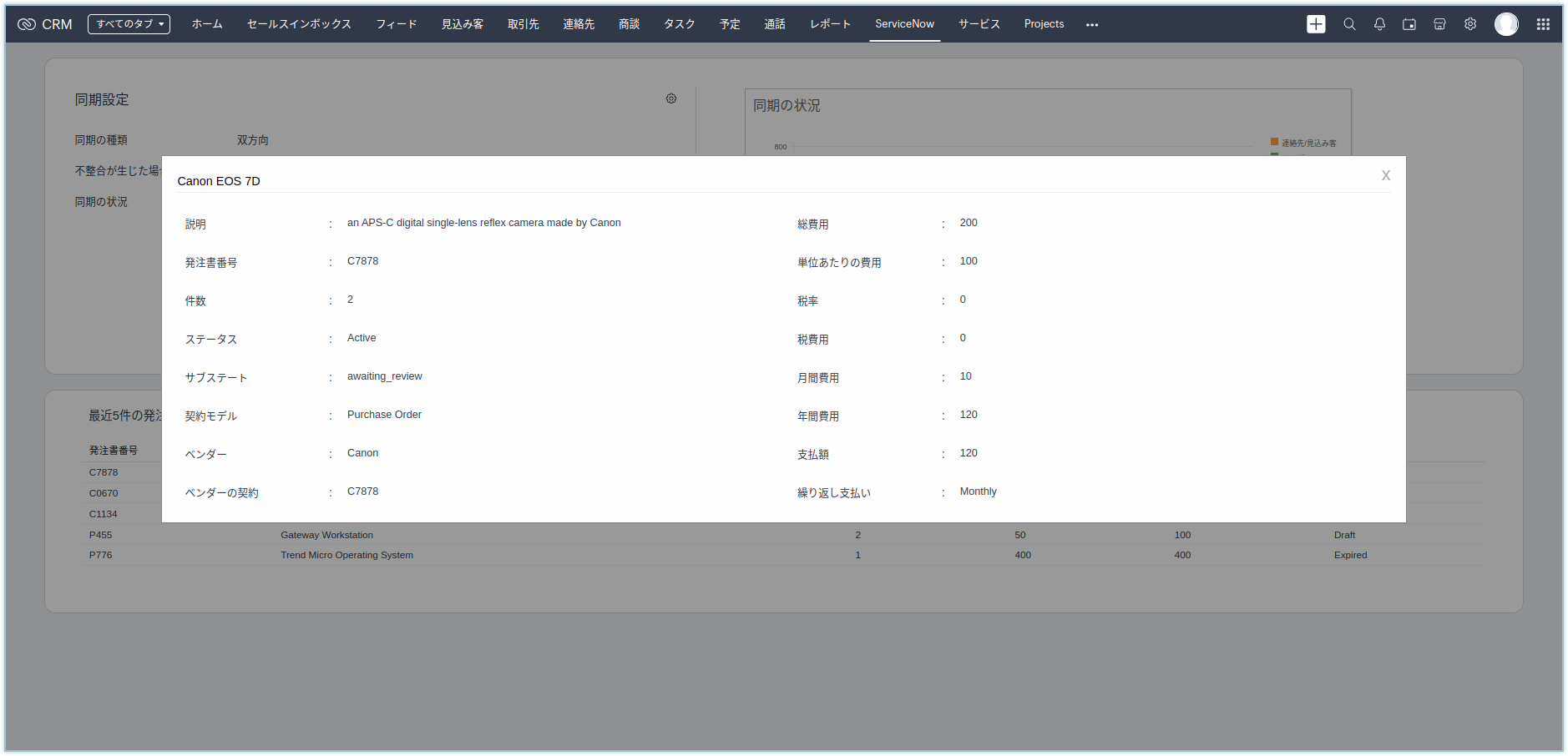Go to the ホーム tab

click(207, 24)
